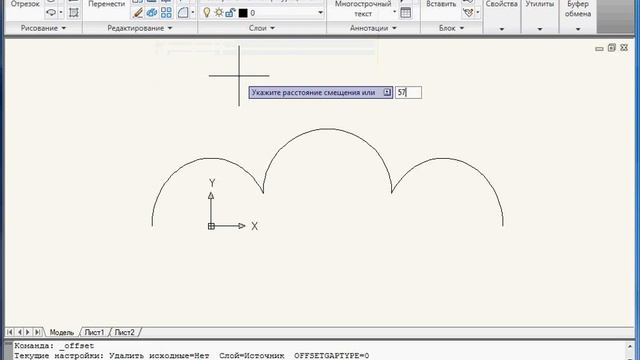Viewport: 640px width, 360px height.
Task: Open the Буфер обмена panel dropdown
Action: click(578, 29)
